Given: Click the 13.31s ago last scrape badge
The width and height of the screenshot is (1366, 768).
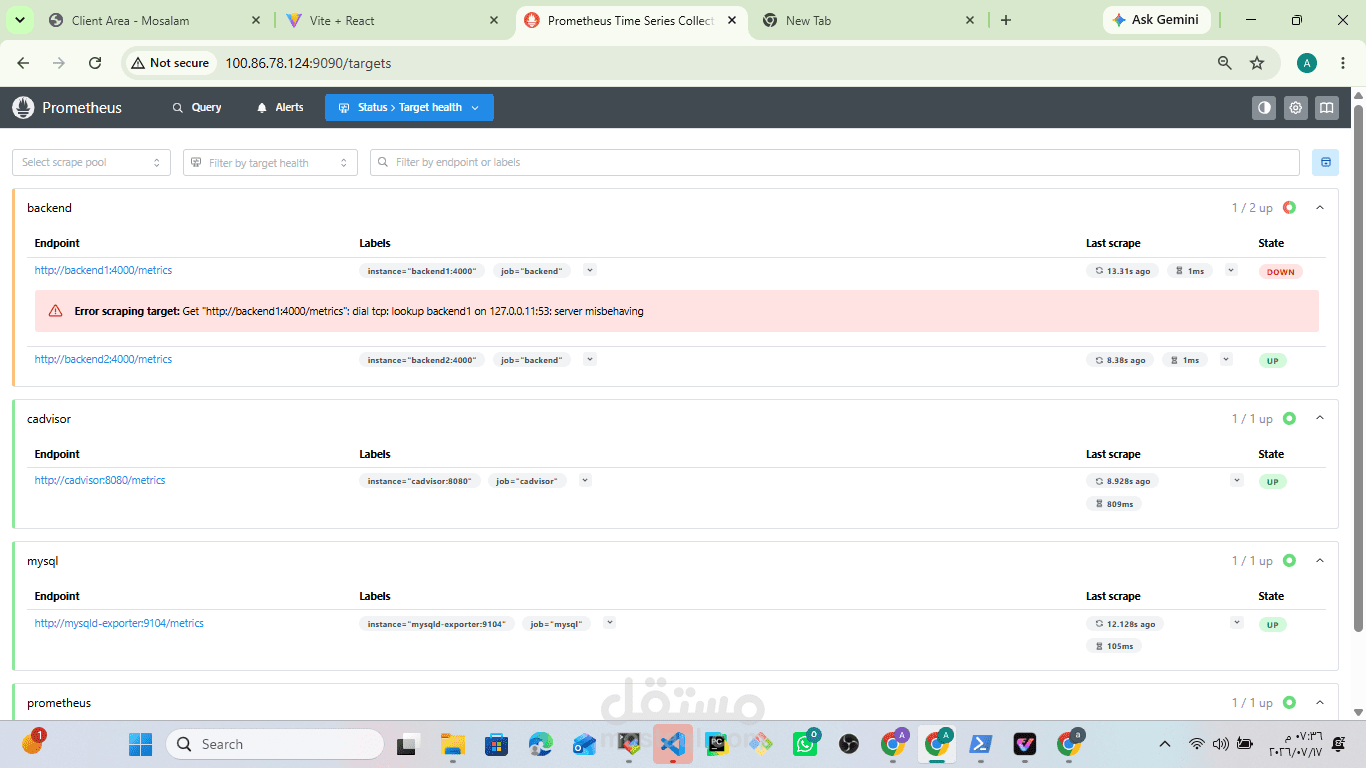Looking at the screenshot, I should [1122, 272].
